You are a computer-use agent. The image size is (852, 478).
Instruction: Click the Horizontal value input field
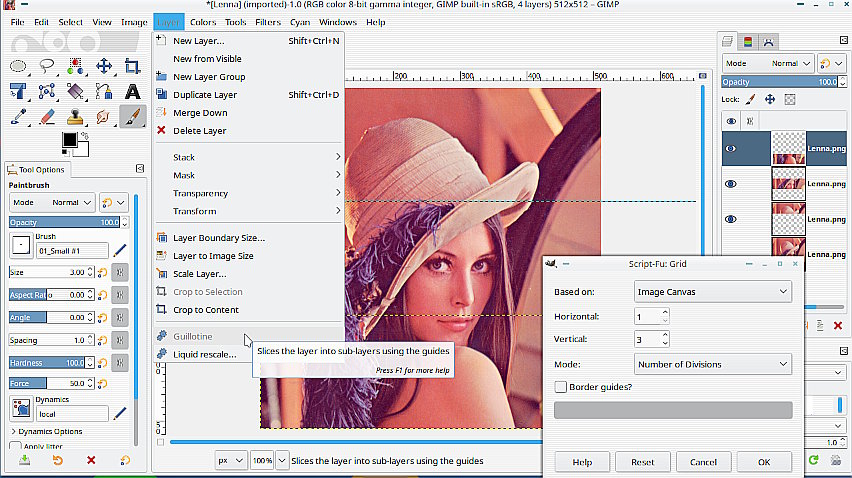(647, 316)
